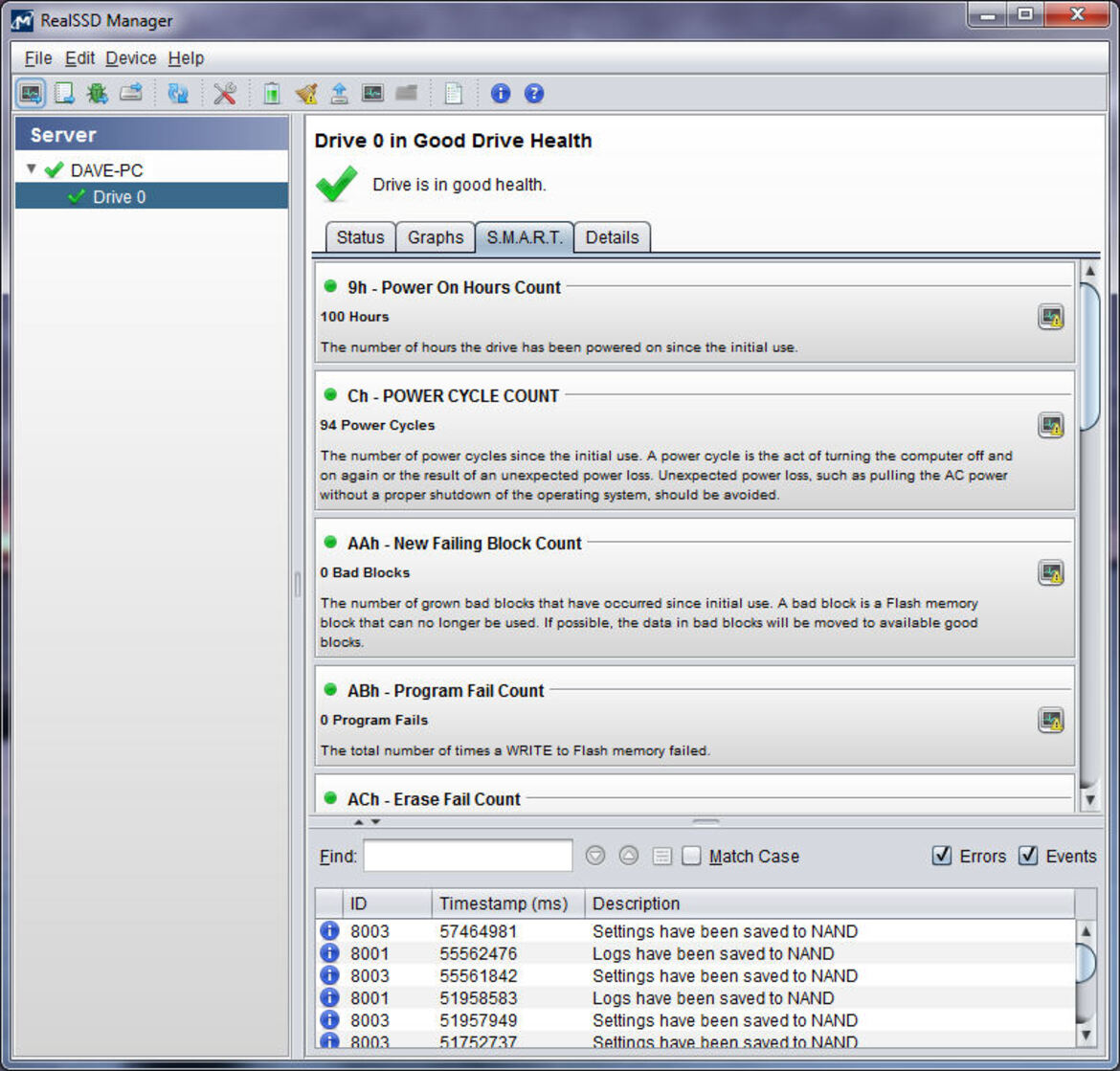1120x1071 pixels.
Task: Click the find next down-arrow icon
Action: click(x=595, y=856)
